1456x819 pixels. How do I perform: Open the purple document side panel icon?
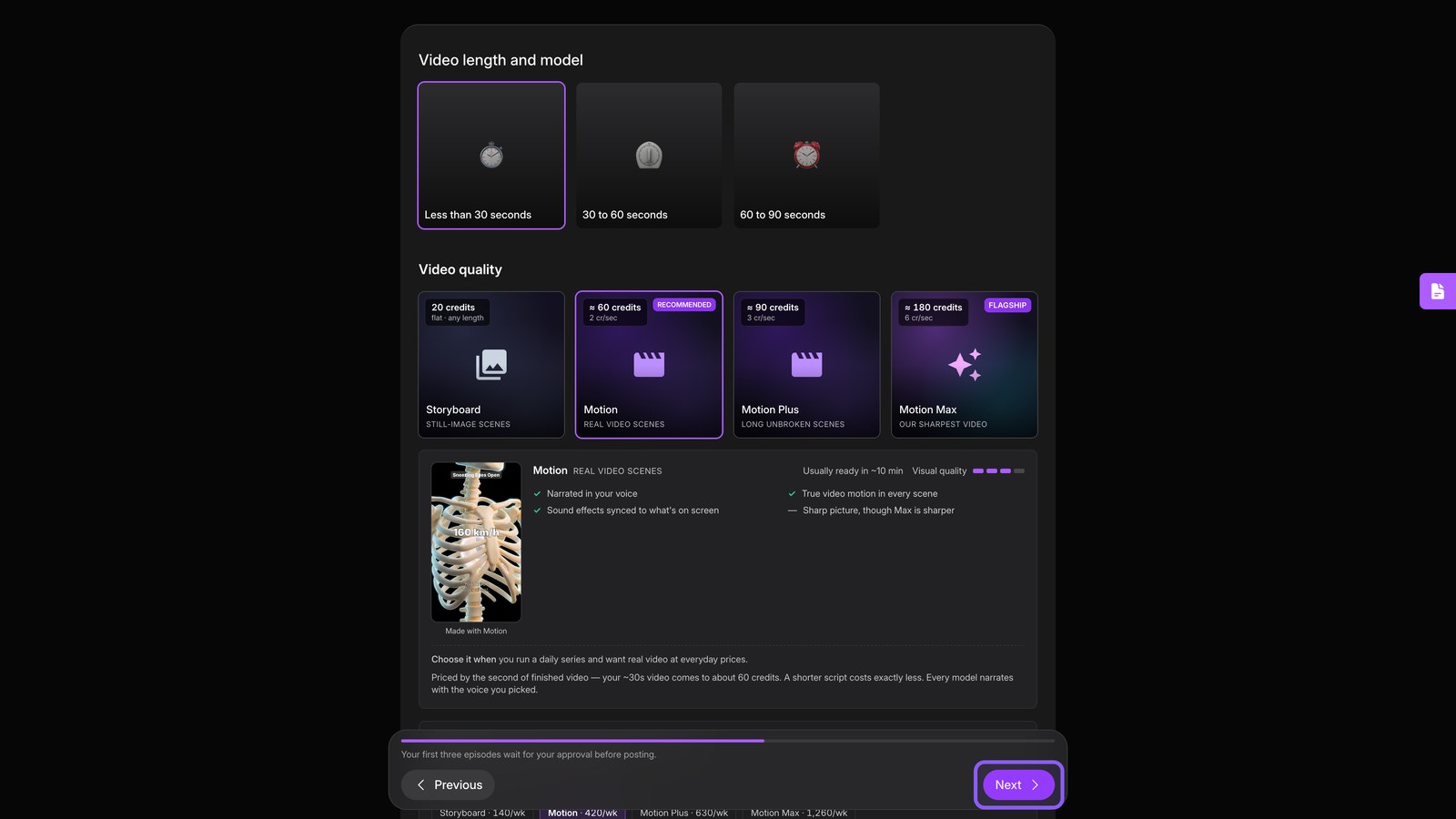1438,291
